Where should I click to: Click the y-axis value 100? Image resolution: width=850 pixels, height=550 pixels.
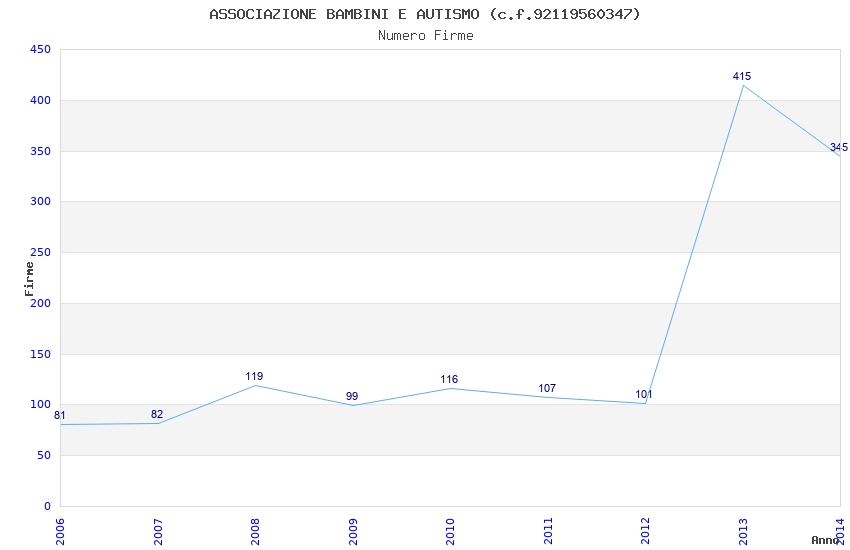(x=40, y=405)
